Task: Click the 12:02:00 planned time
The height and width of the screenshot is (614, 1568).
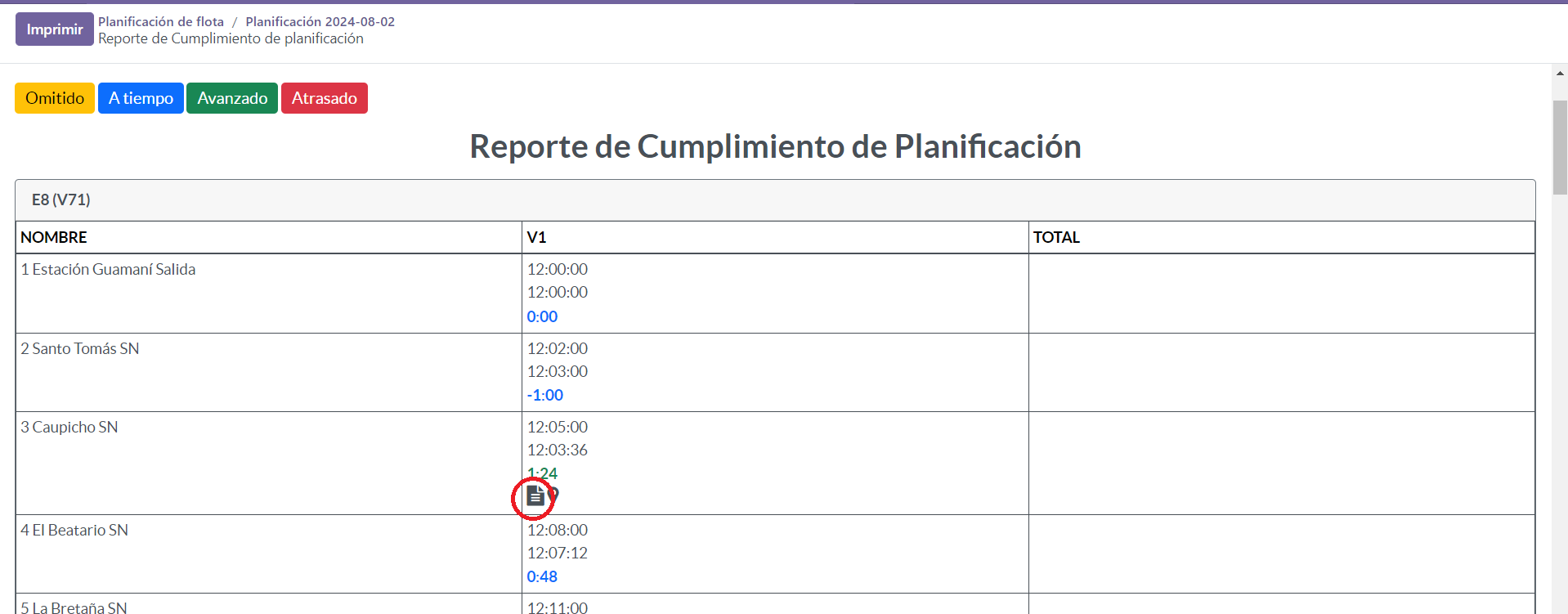Action: [x=558, y=348]
